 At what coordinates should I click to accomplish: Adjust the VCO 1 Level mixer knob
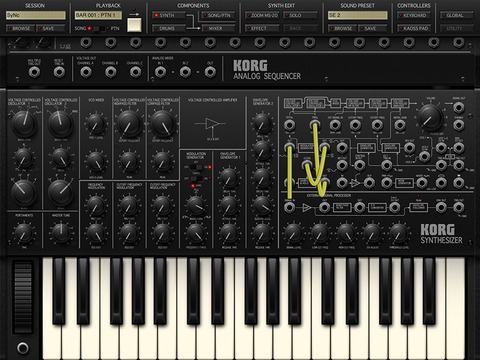tap(96, 123)
